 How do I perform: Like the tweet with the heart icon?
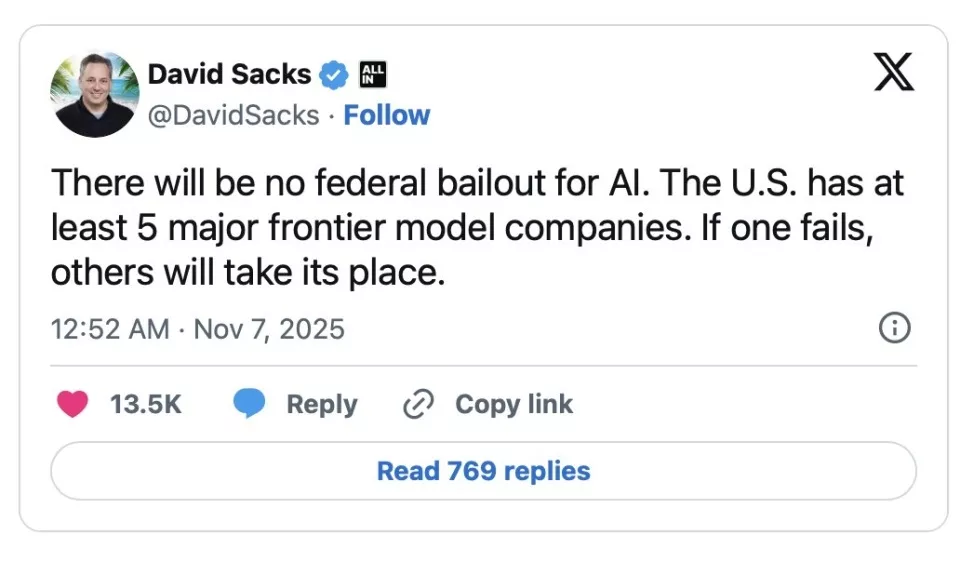[72, 404]
